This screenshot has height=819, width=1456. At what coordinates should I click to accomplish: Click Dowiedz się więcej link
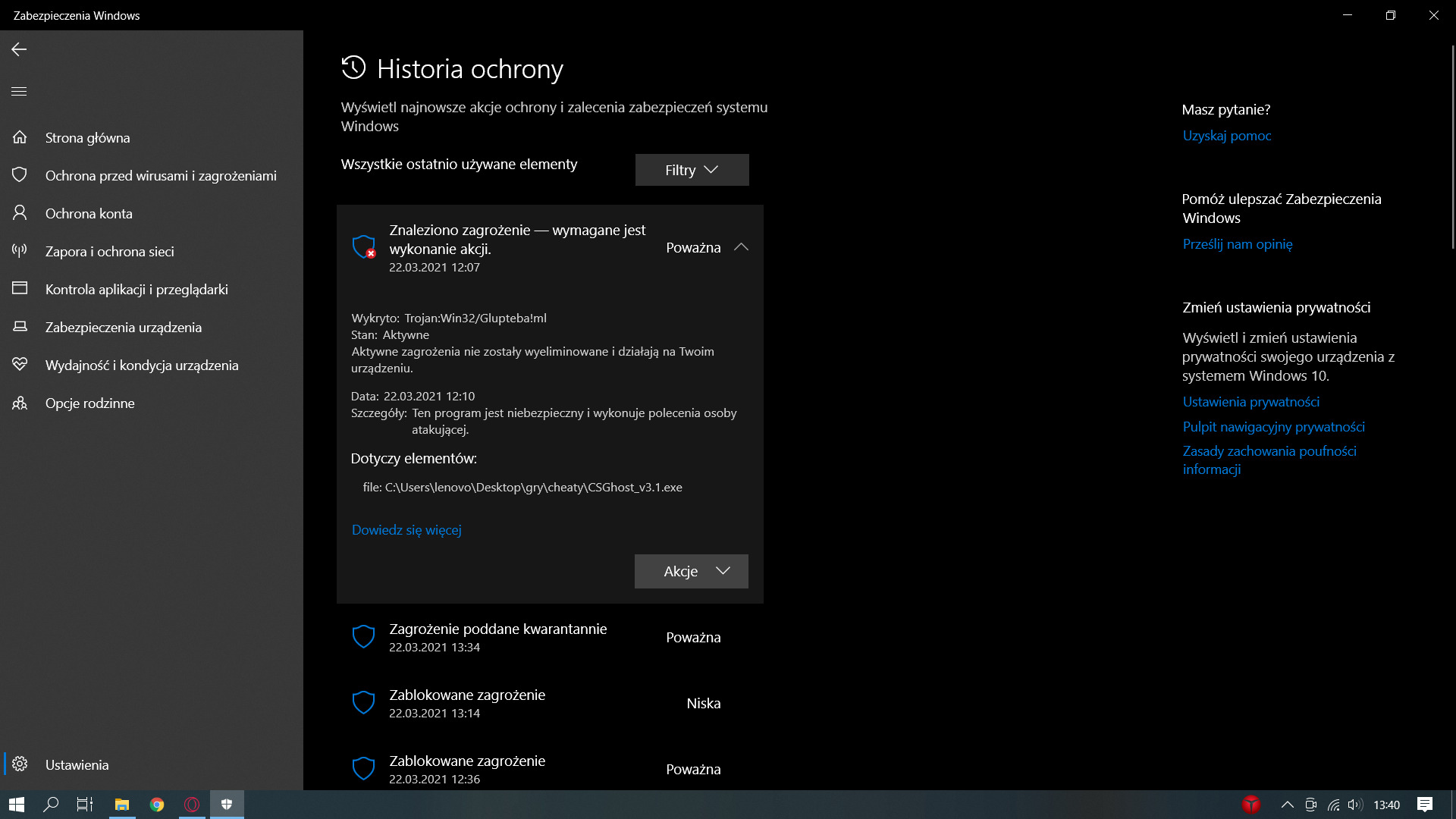point(406,530)
